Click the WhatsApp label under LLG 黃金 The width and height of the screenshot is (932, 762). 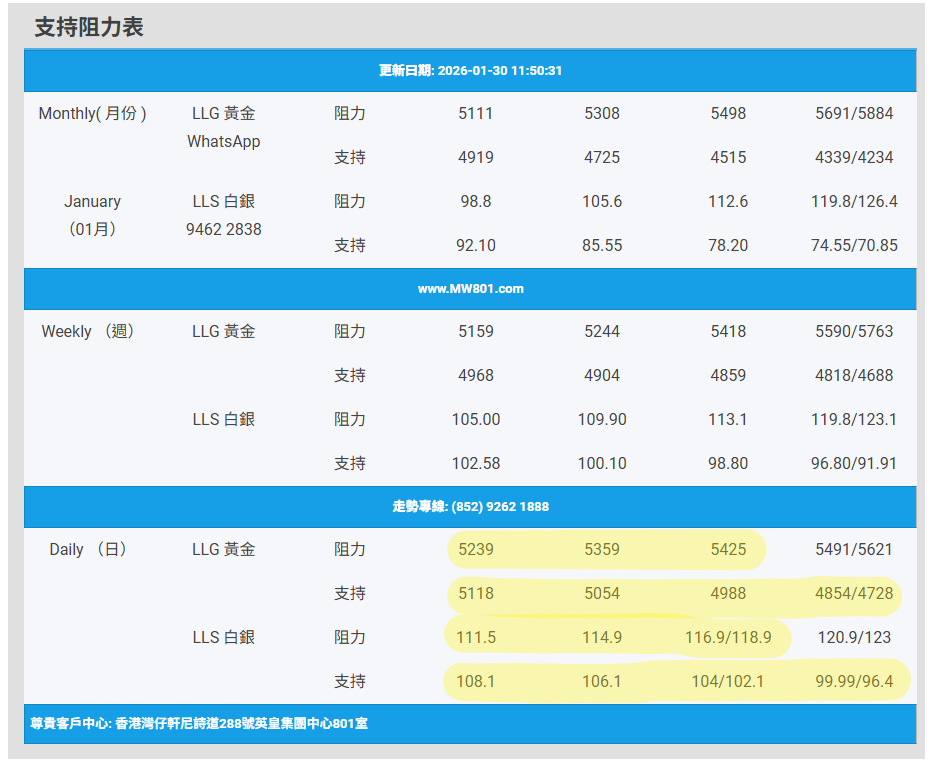click(x=223, y=142)
